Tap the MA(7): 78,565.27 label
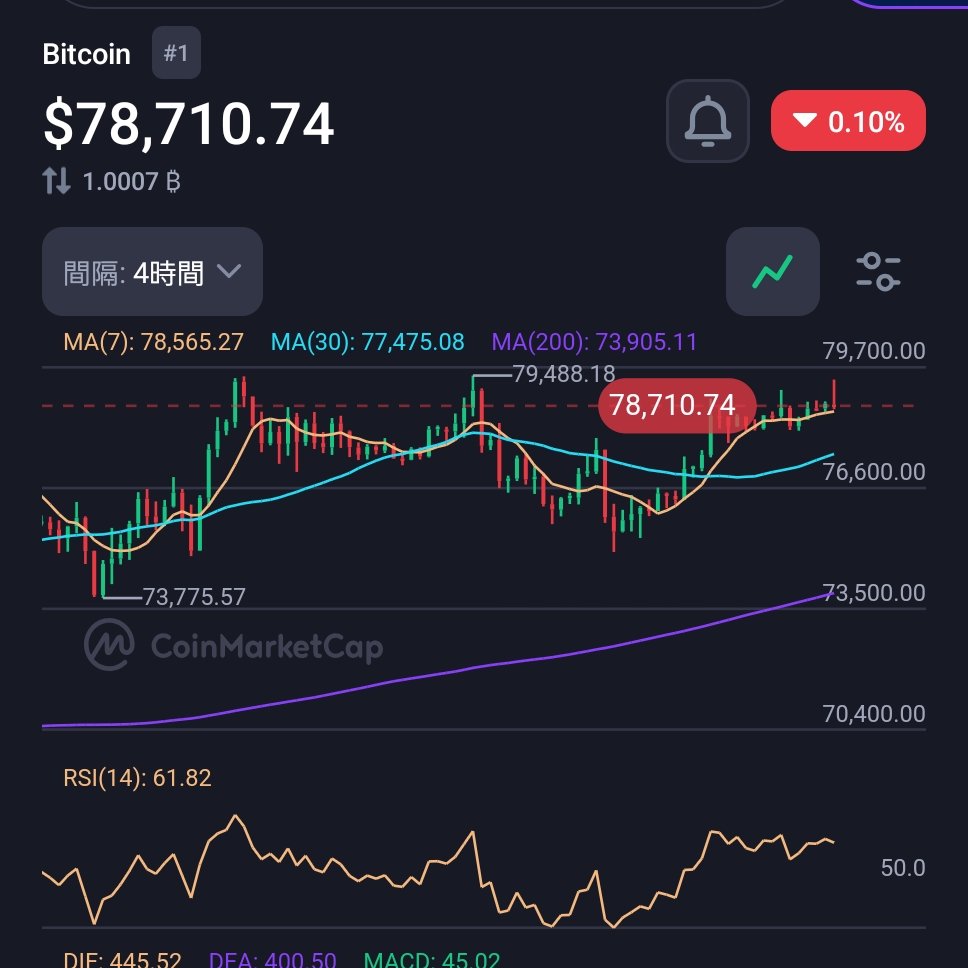This screenshot has width=968, height=968. [x=153, y=341]
